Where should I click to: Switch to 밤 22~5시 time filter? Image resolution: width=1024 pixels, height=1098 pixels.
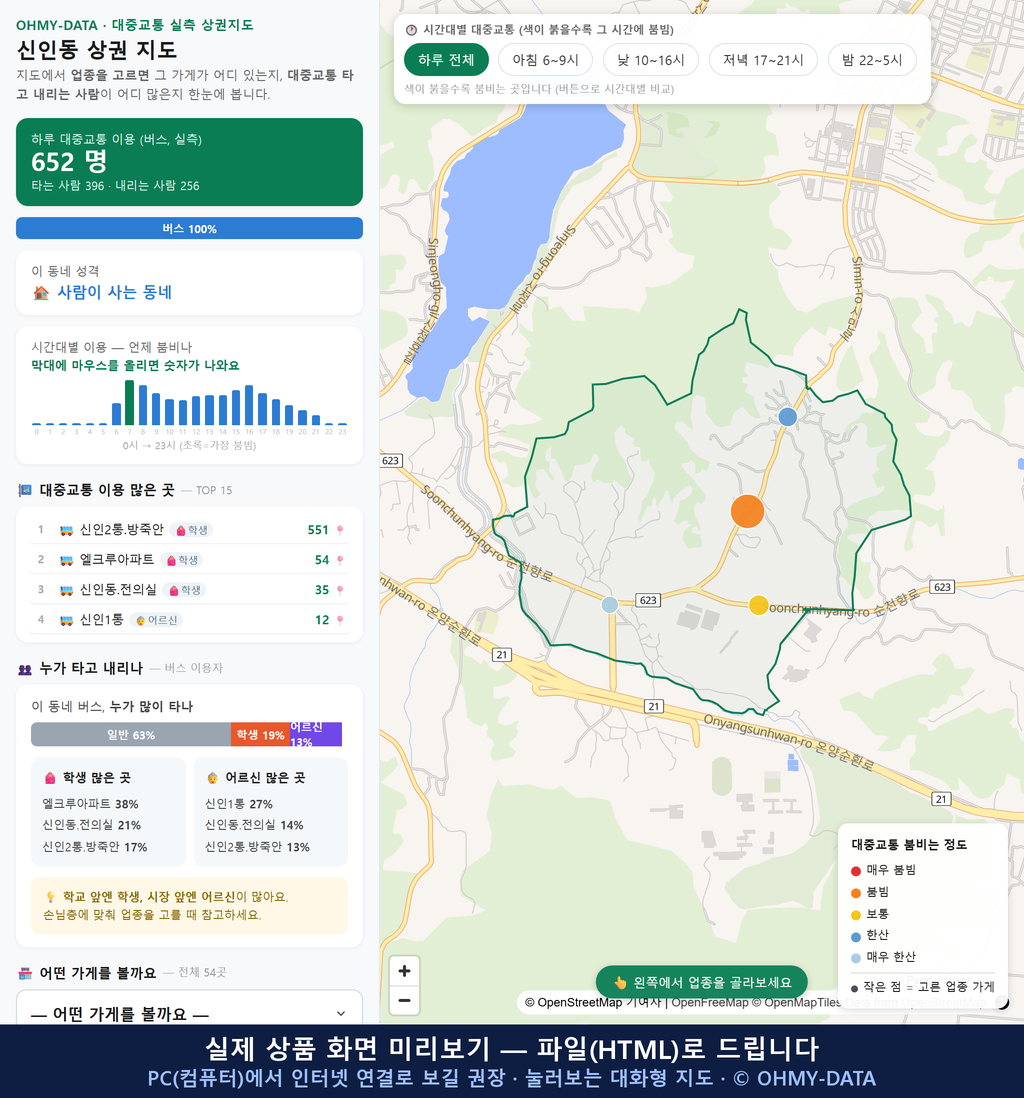click(872, 60)
